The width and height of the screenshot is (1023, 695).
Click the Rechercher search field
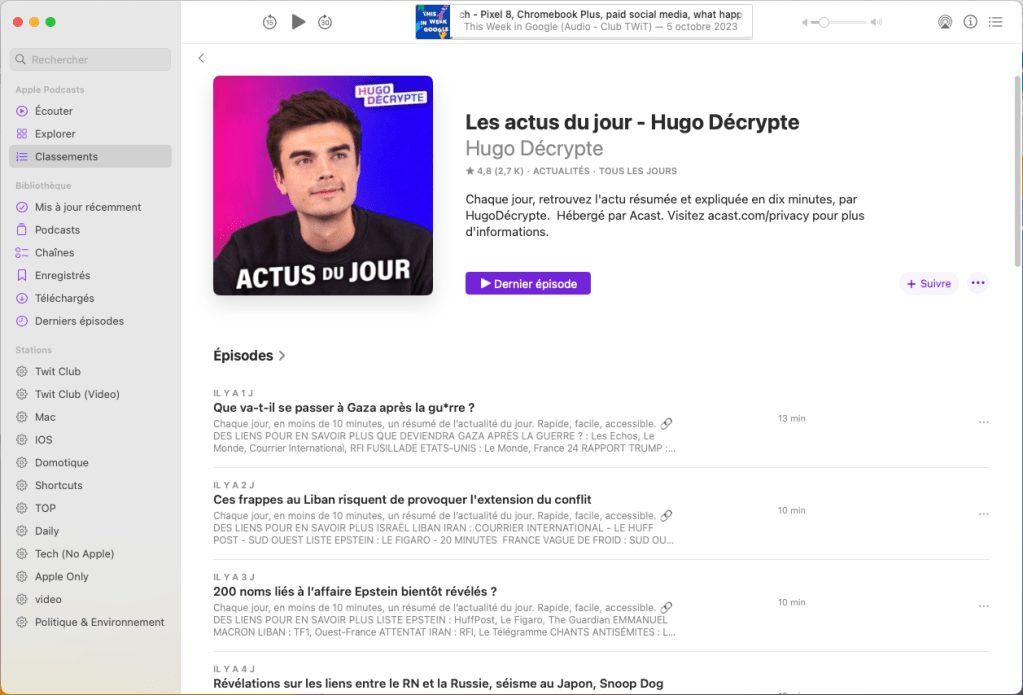90,60
